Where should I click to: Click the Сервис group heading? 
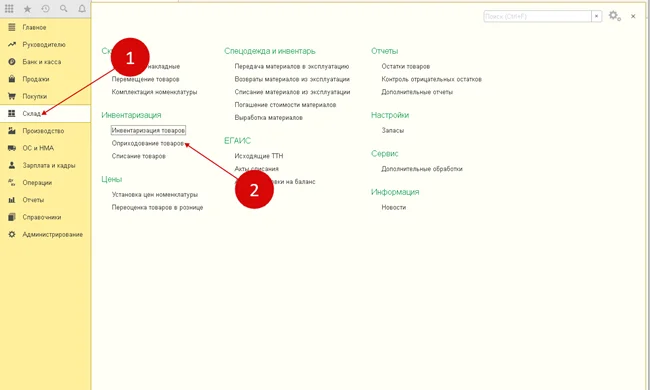click(x=385, y=154)
